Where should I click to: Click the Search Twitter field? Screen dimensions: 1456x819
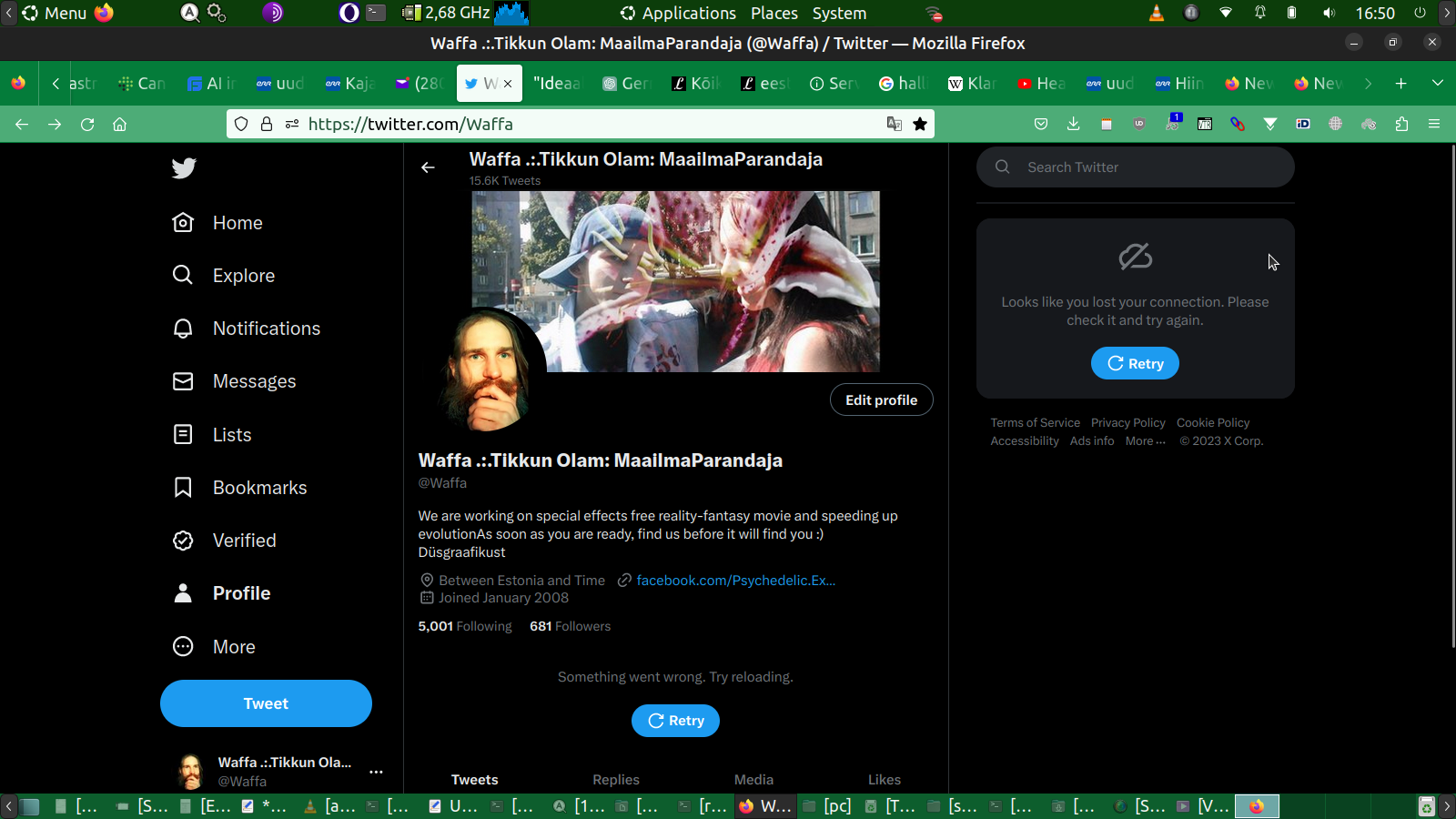[x=1136, y=167]
